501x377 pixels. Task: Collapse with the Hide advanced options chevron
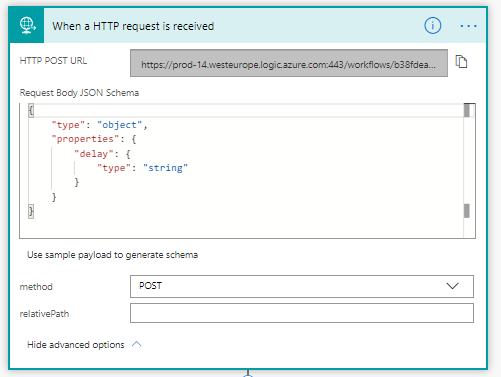137,344
